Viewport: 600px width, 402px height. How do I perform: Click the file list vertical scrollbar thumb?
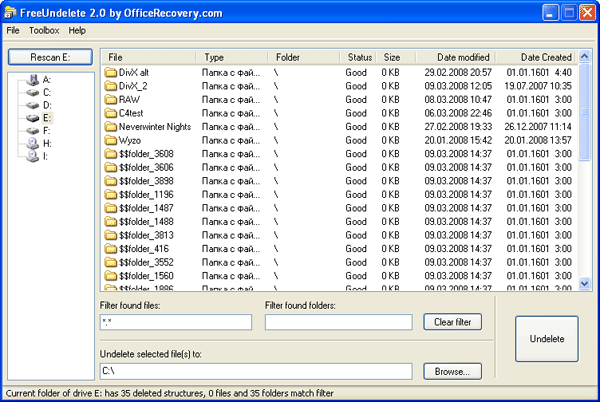pos(584,112)
